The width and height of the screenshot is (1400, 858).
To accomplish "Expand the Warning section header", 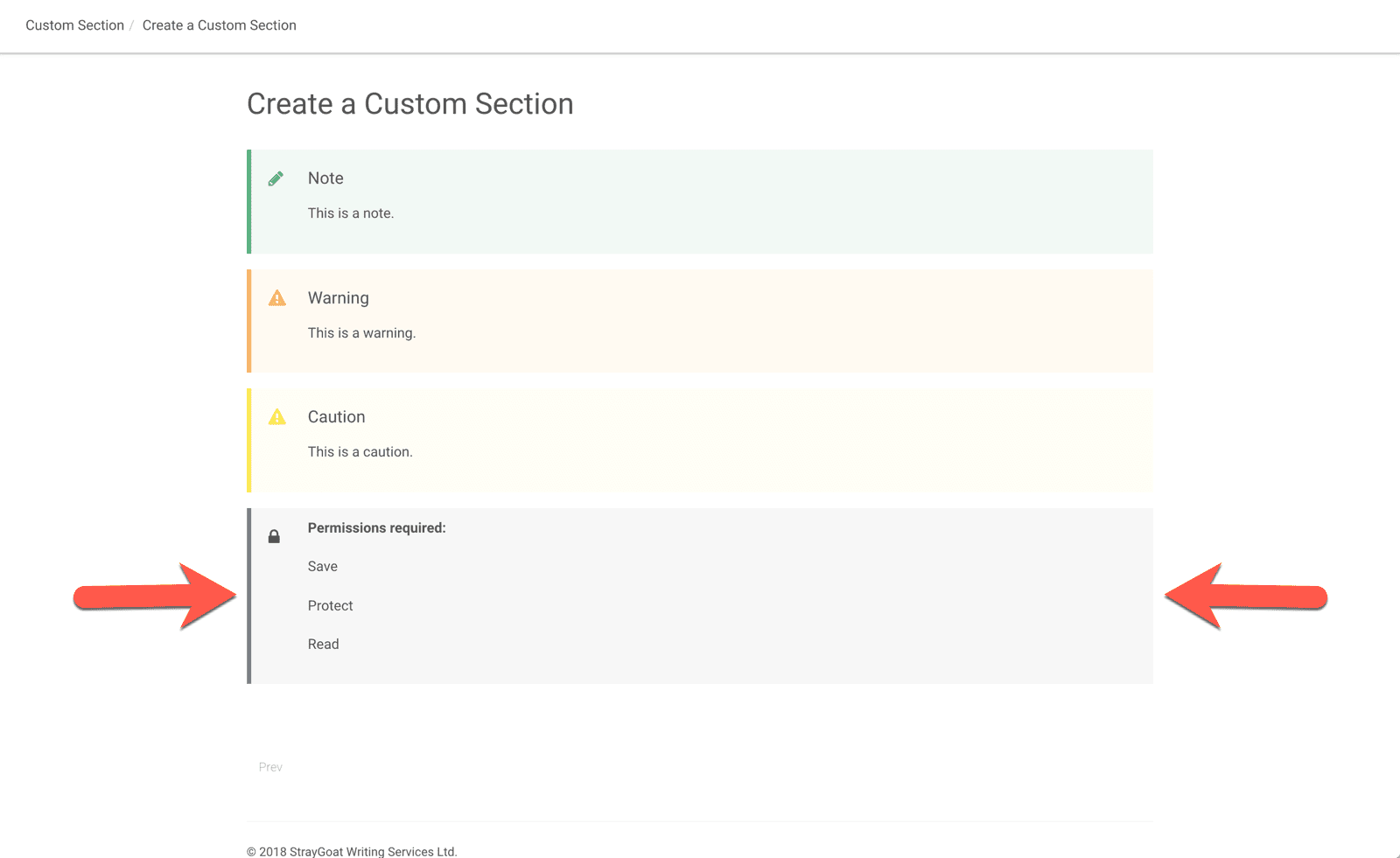I will (339, 297).
